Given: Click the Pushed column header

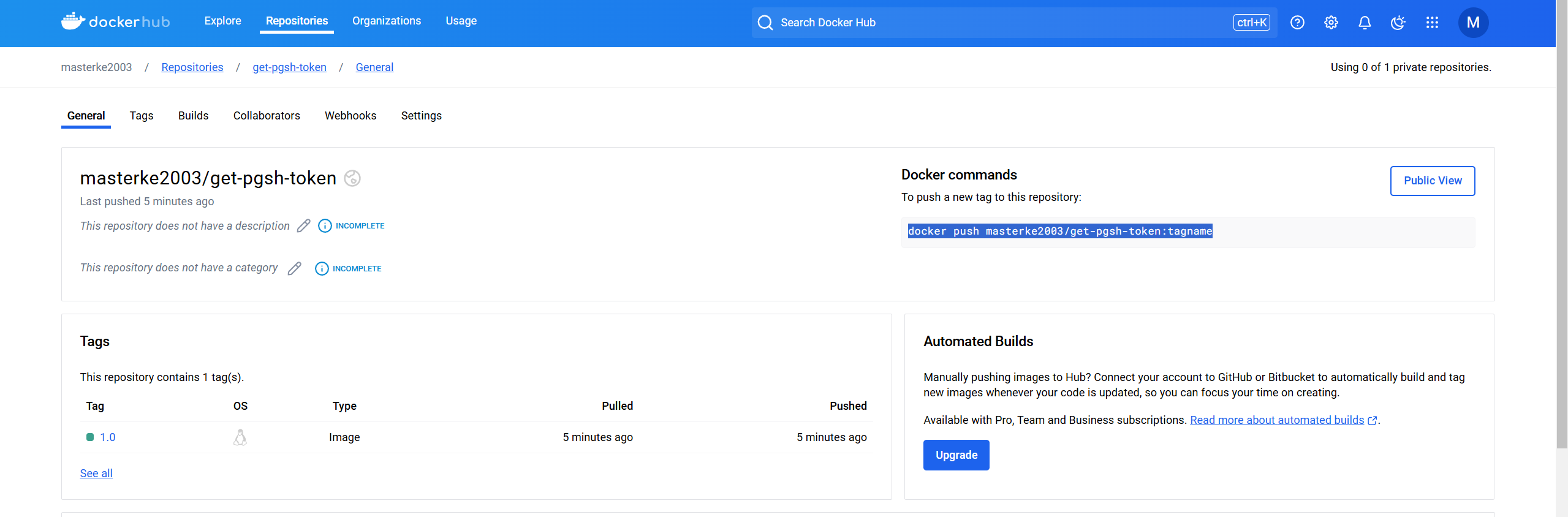Looking at the screenshot, I should (848, 406).
